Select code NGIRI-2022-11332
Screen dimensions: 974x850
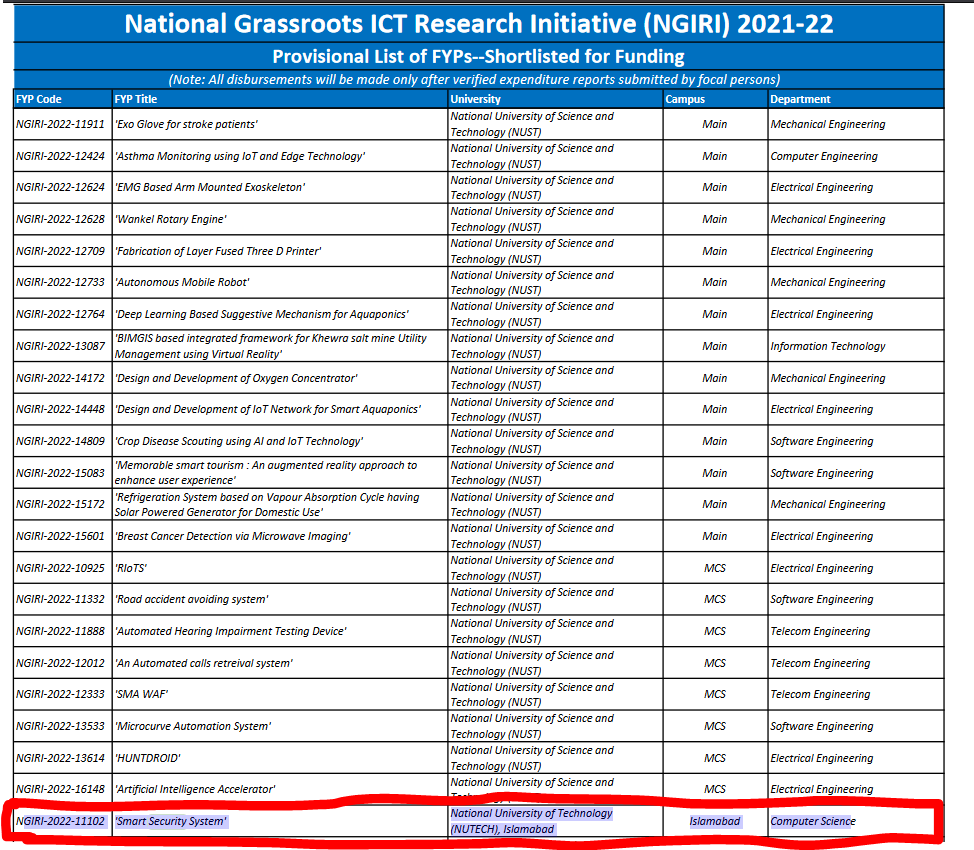tap(60, 600)
